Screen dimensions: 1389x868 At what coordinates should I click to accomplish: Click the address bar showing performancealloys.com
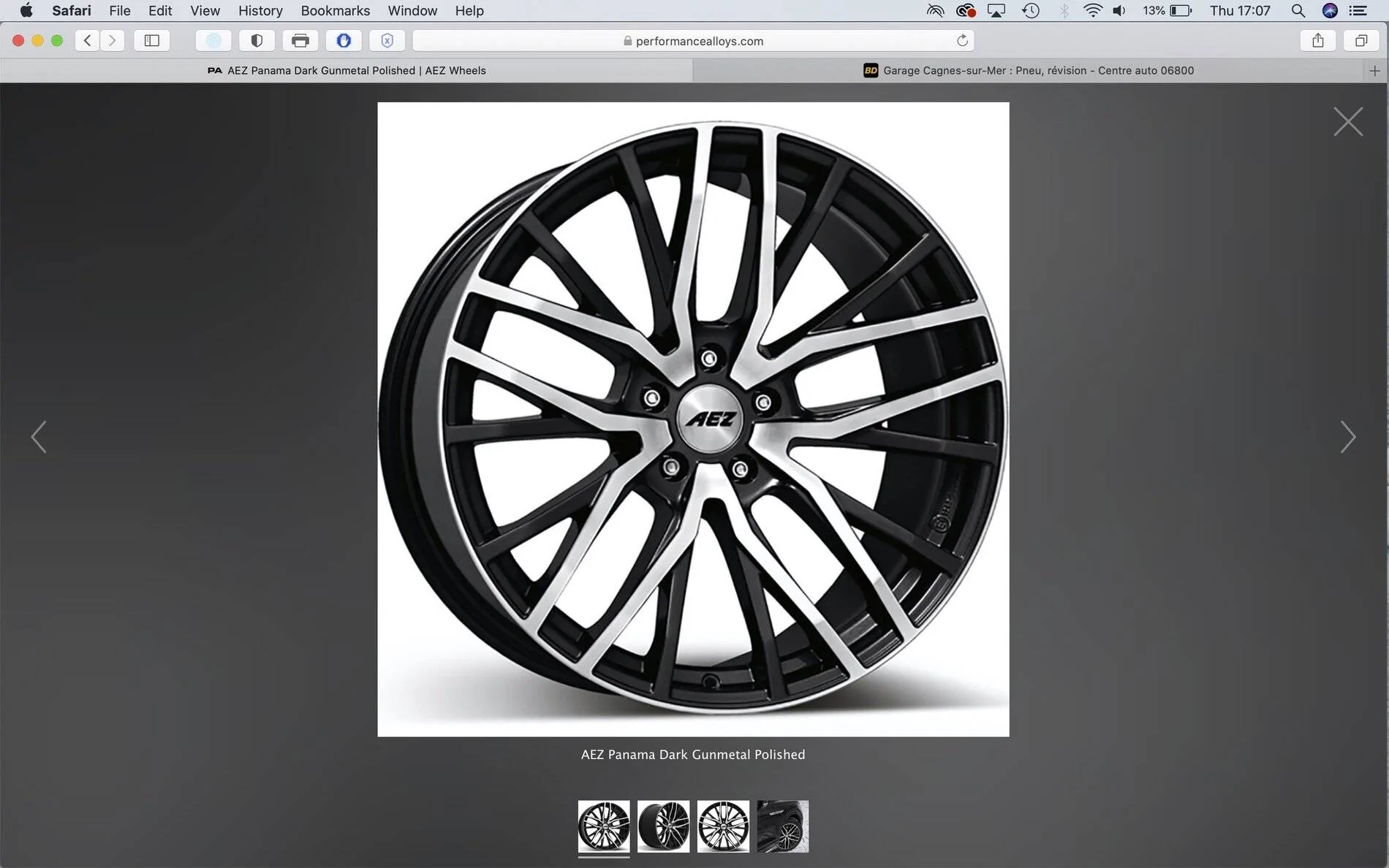[693, 41]
